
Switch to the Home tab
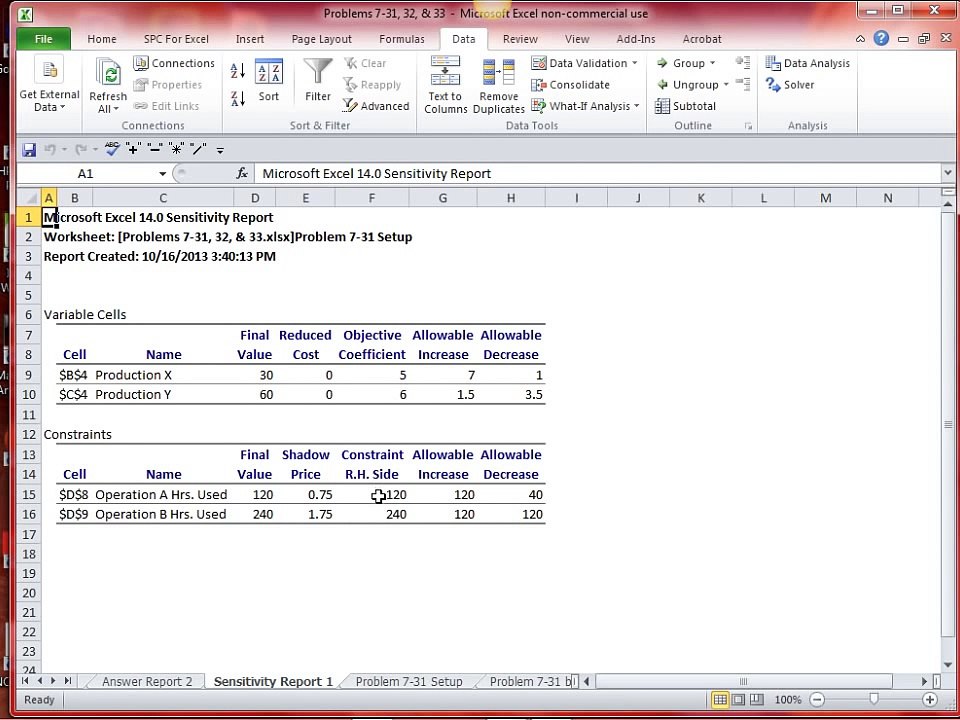click(102, 39)
